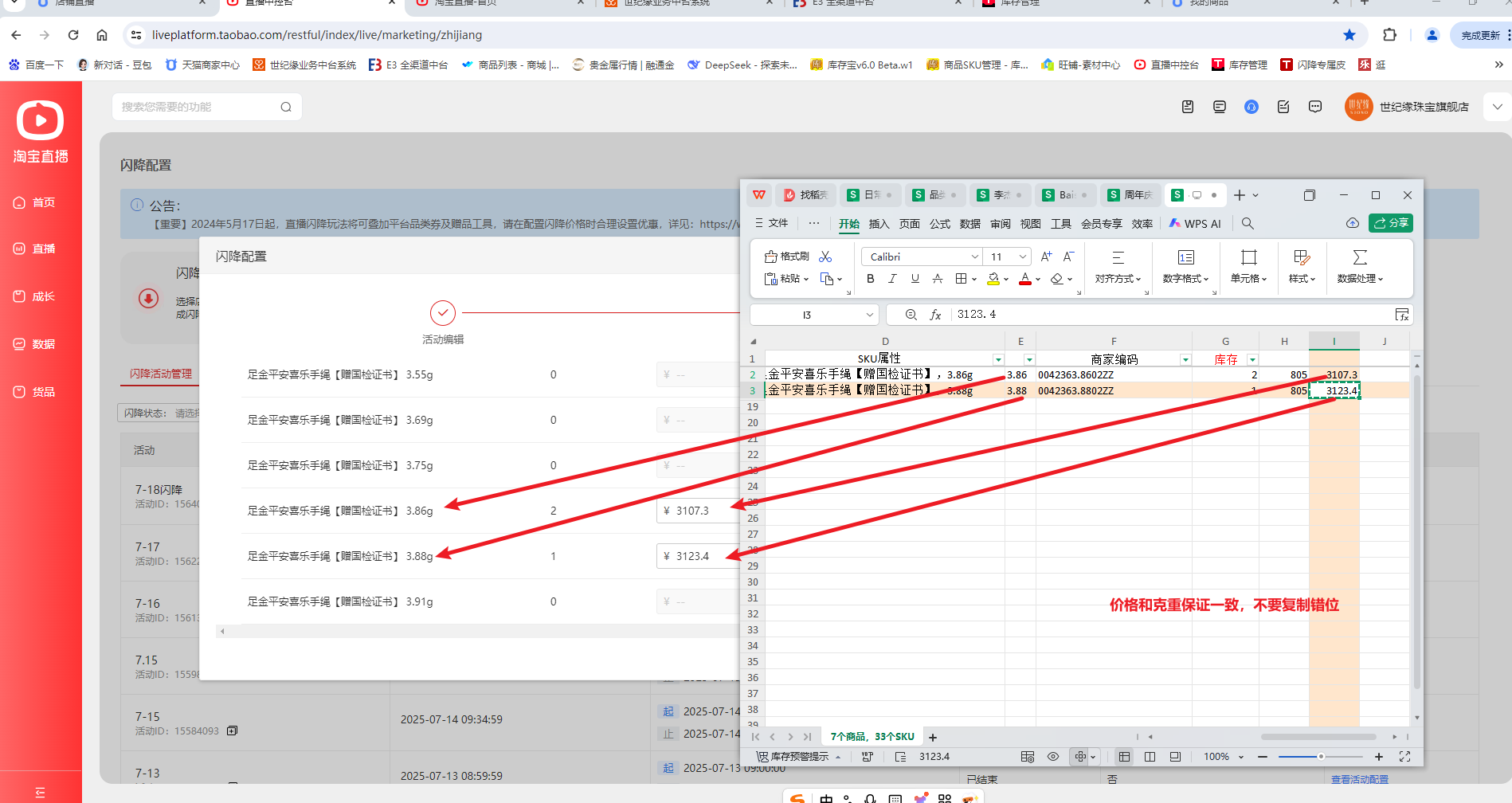Expand the font size 11 dropdown
The height and width of the screenshot is (803, 1512).
tap(1022, 257)
